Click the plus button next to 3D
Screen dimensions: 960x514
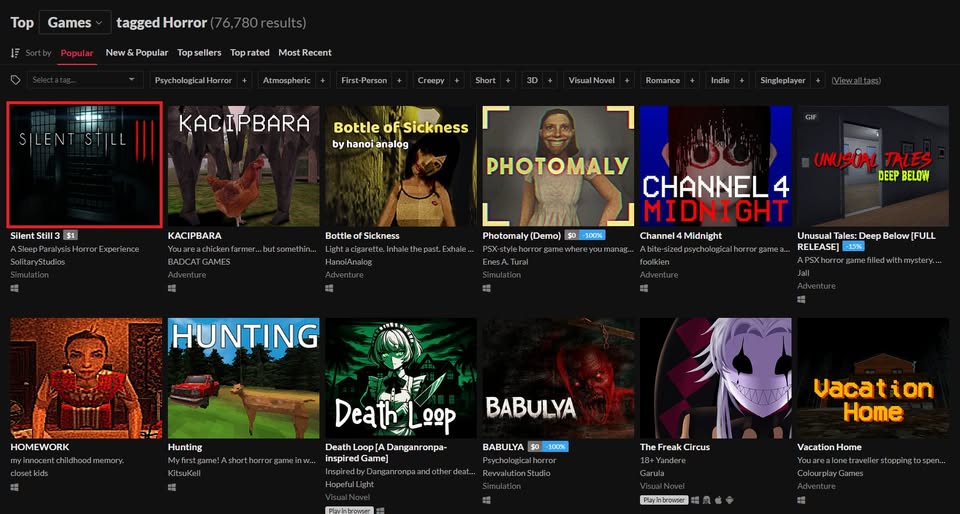click(550, 80)
